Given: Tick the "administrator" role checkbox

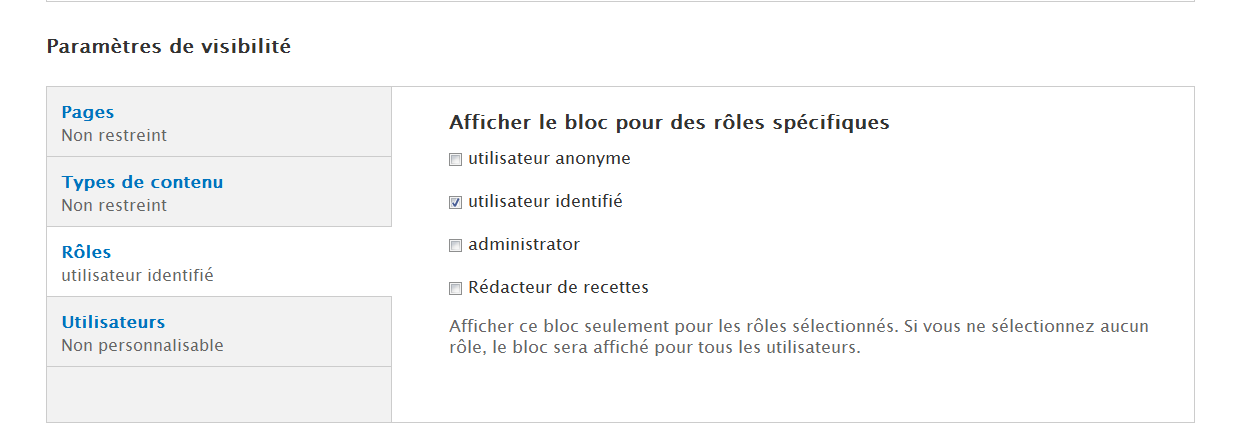Looking at the screenshot, I should point(455,245).
